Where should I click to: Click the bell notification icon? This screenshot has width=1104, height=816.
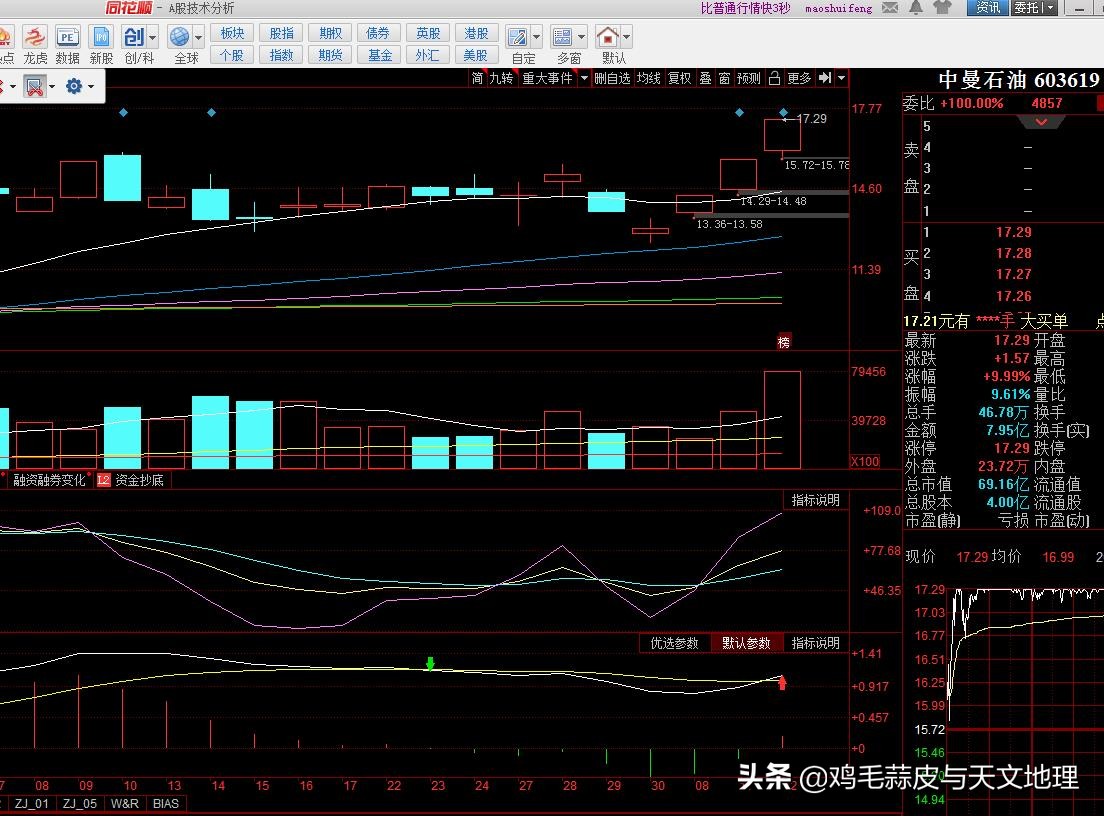pos(916,8)
